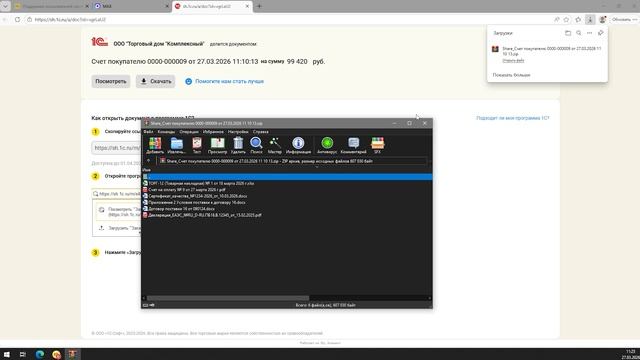
Task: Click the SFX self-extracting archive icon
Action: tap(378, 145)
